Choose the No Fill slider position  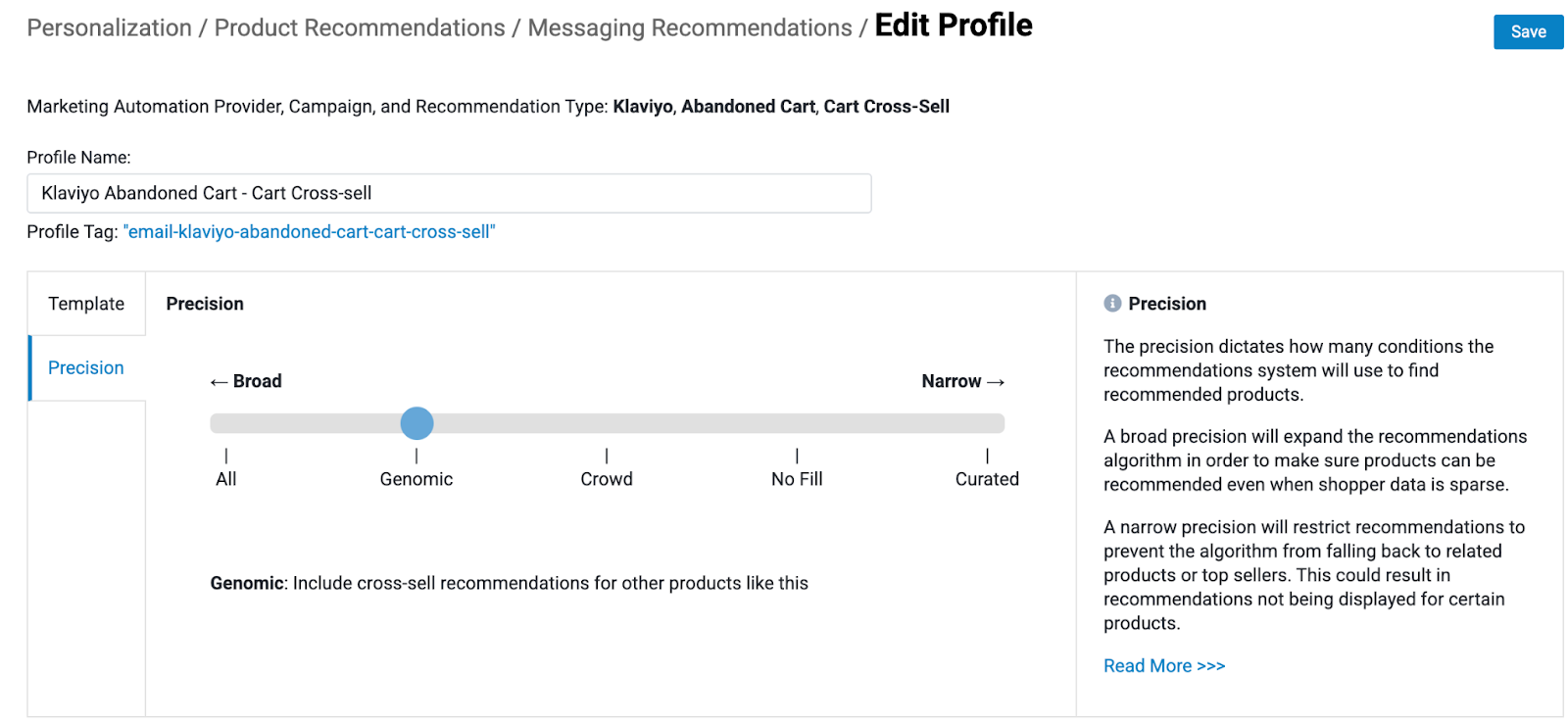[x=797, y=424]
